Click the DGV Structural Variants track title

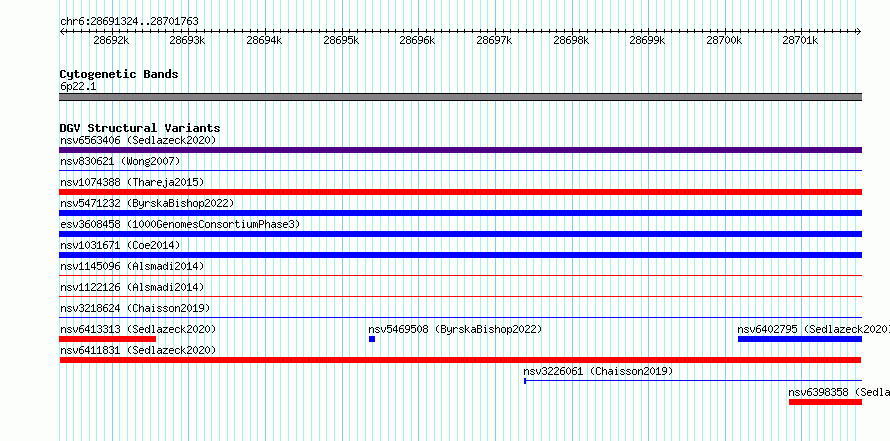(x=140, y=128)
